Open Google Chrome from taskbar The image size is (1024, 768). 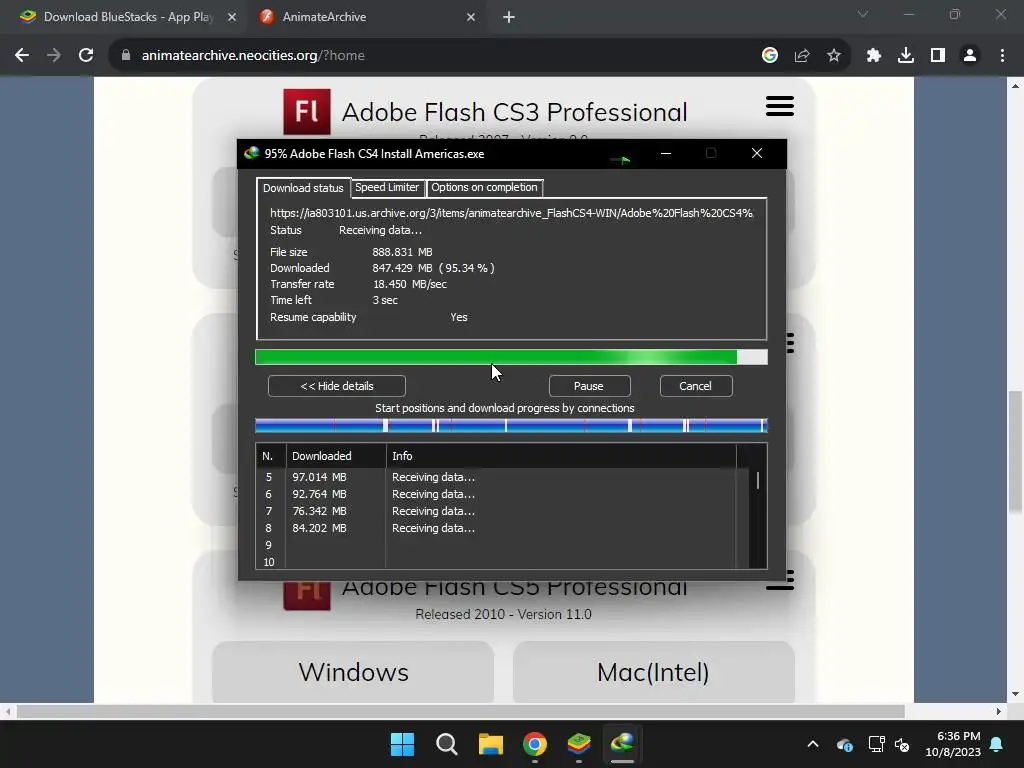(x=535, y=744)
